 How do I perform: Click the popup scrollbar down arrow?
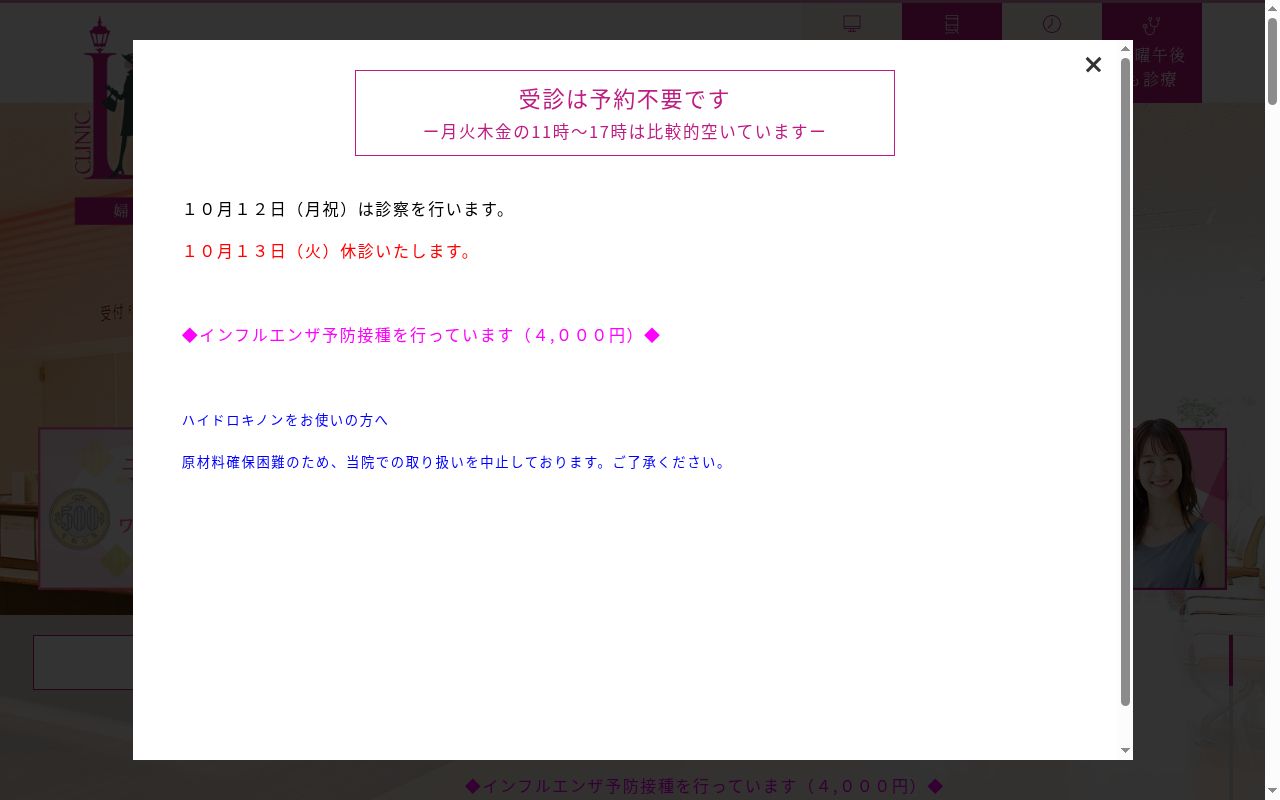(1126, 751)
